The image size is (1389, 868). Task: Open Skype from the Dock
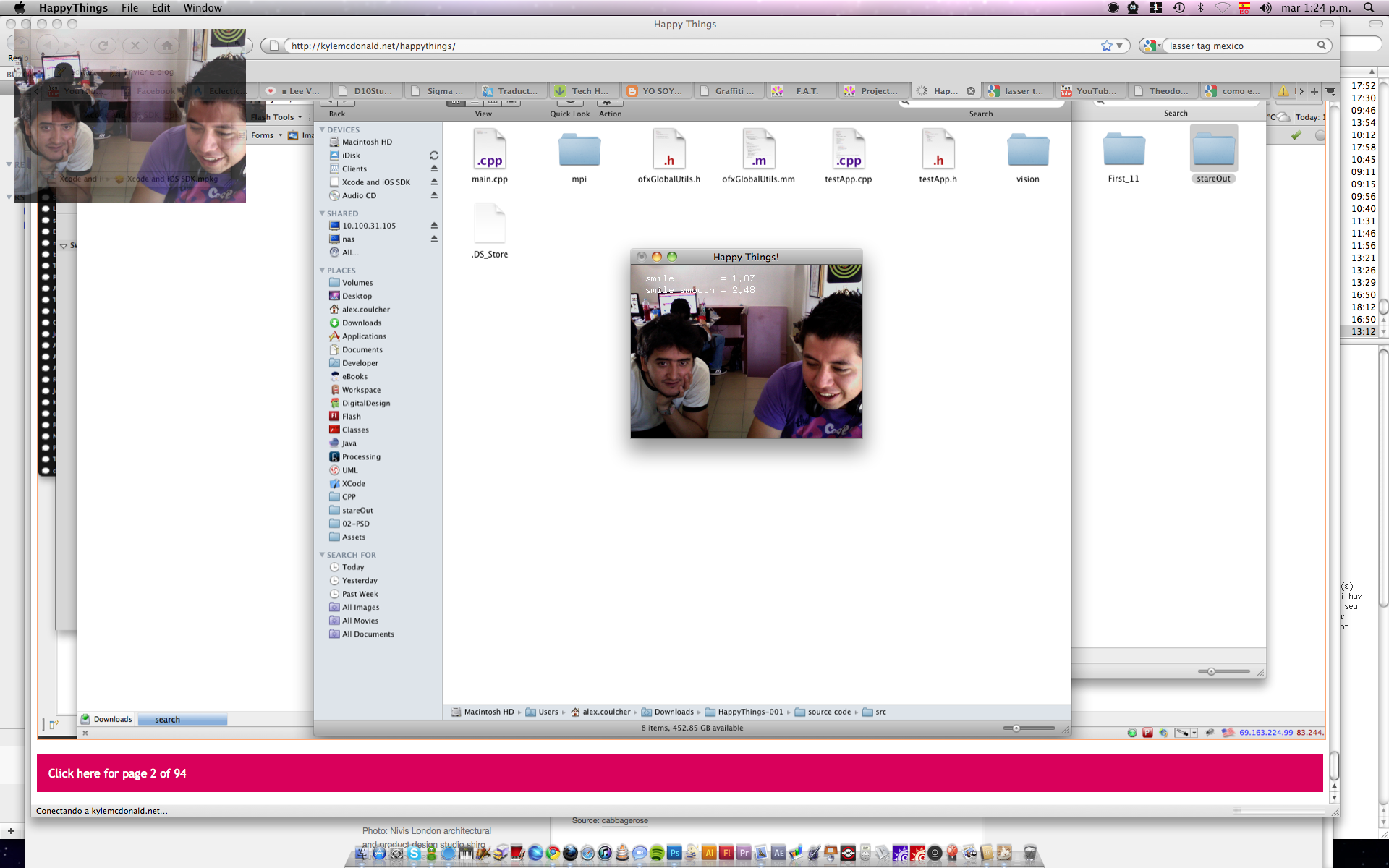[414, 854]
